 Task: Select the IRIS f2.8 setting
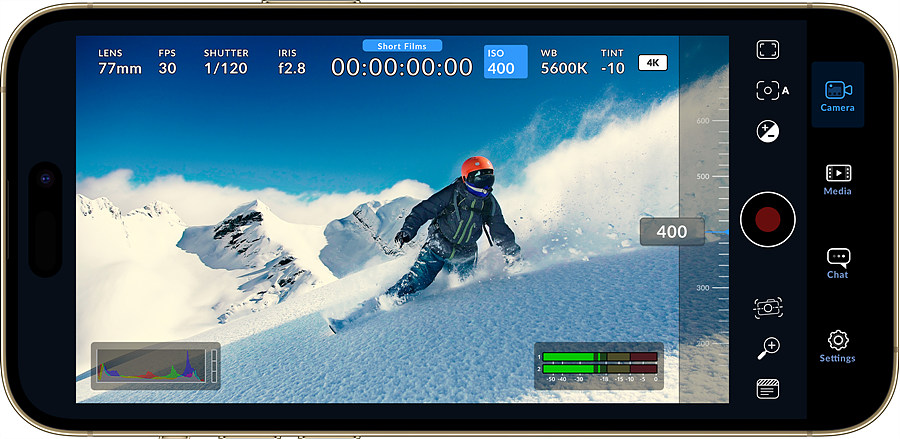click(292, 62)
